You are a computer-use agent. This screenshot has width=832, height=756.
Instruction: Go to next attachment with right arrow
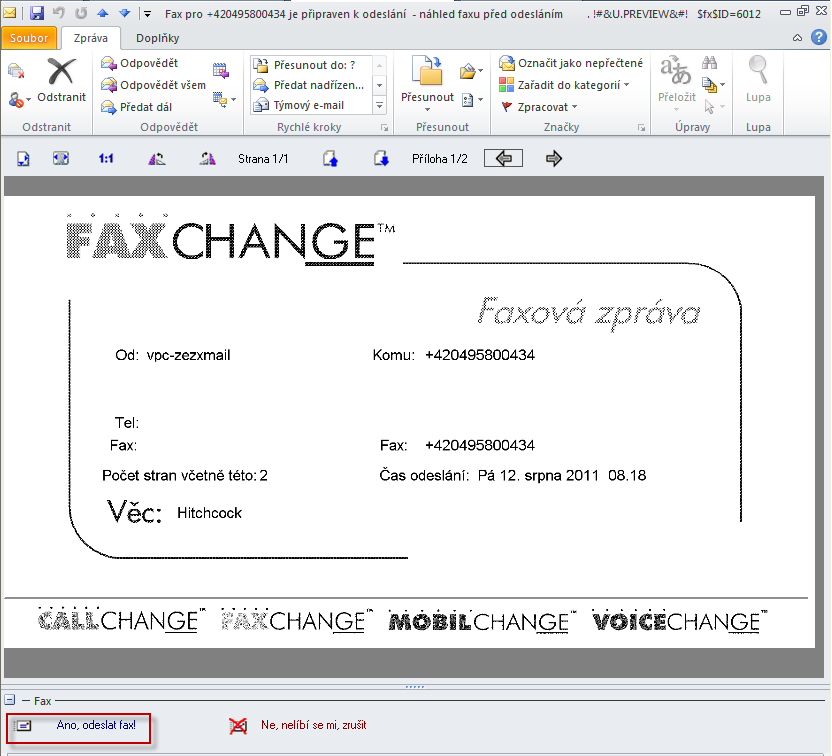click(x=553, y=158)
